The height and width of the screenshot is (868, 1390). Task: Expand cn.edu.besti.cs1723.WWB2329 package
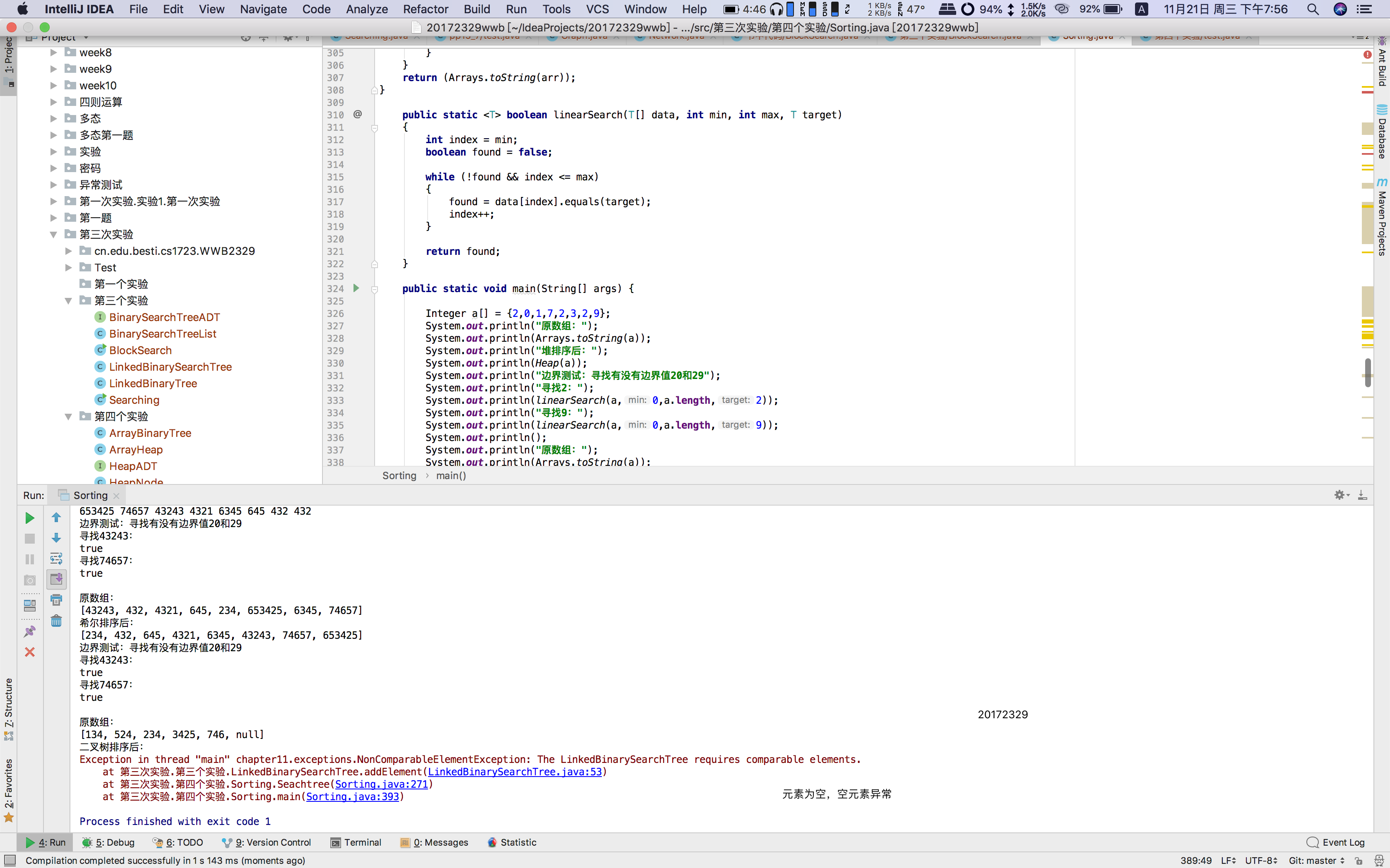click(x=68, y=251)
